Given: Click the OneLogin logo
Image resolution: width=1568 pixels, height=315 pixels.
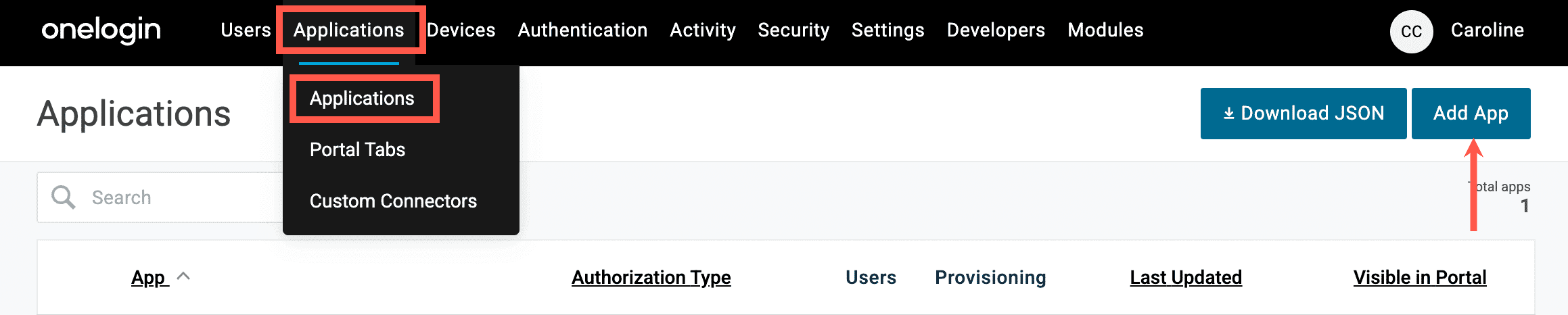Looking at the screenshot, I should click(x=101, y=30).
